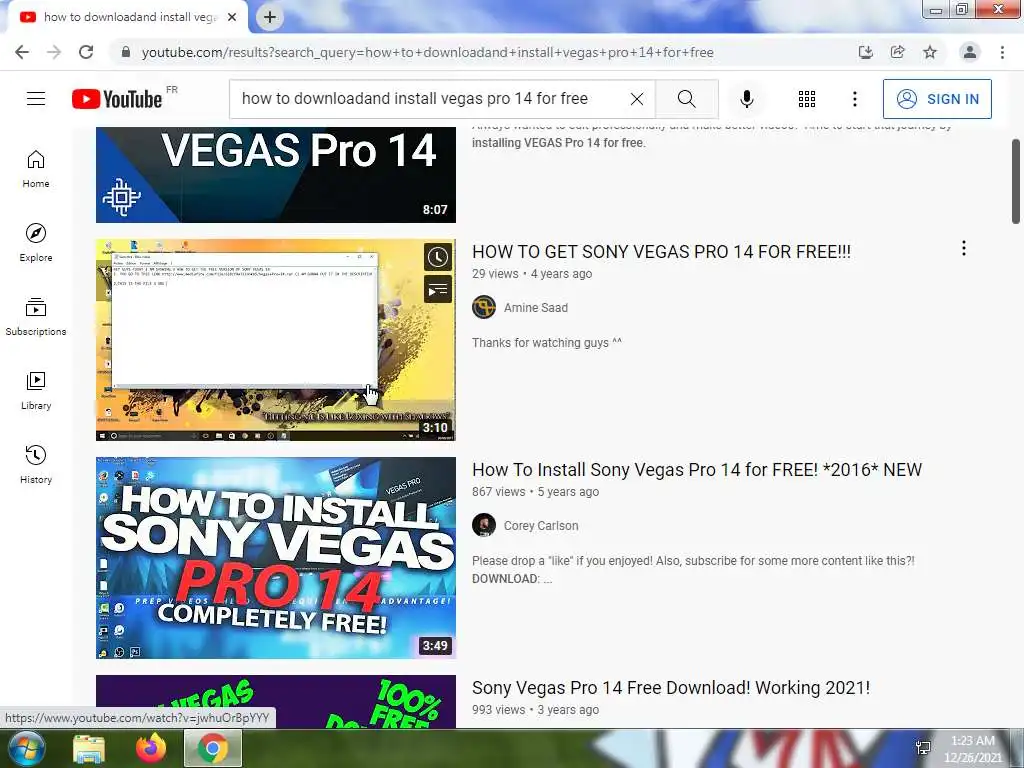Select the Chrome taskbar button
1024x768 pixels.
tap(213, 748)
